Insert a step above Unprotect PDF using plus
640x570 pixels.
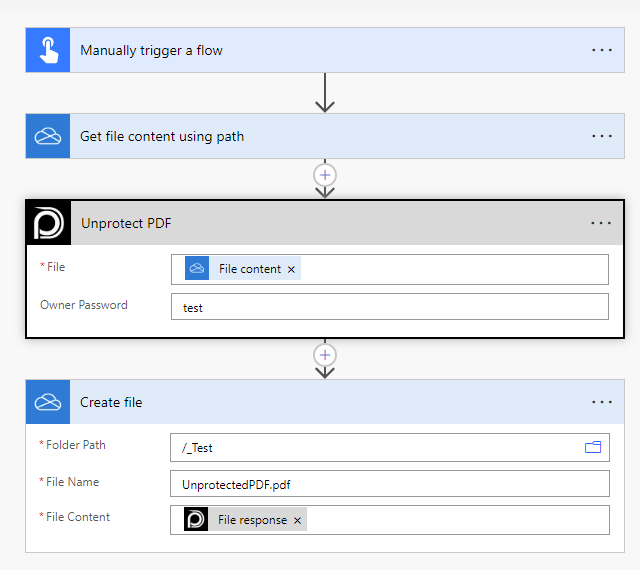[x=324, y=174]
